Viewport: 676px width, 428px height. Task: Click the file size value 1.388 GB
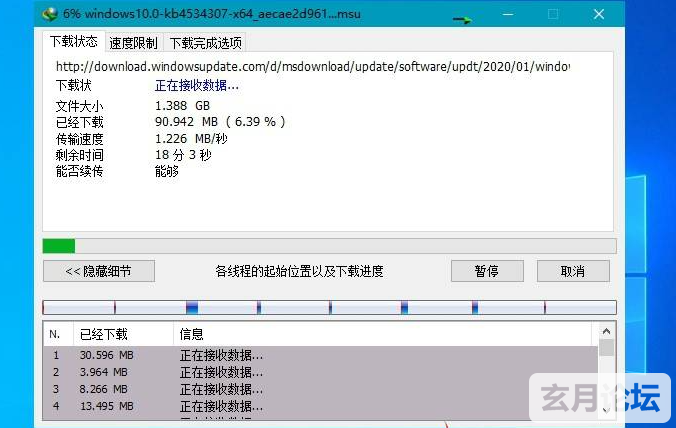182,106
